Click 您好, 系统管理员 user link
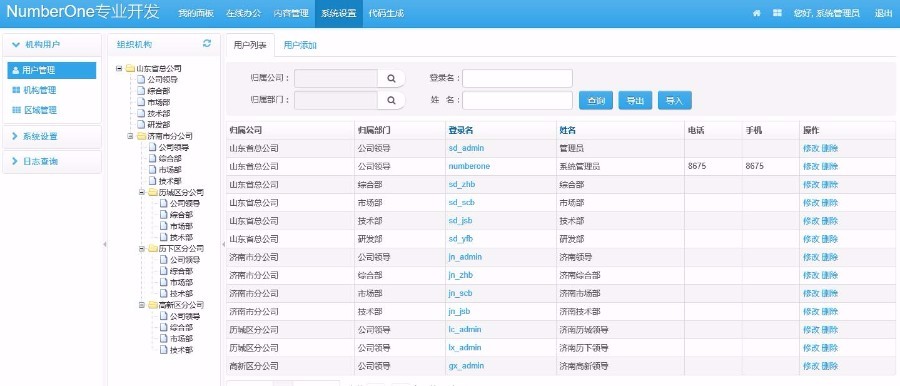This screenshot has height=386, width=900. pyautogui.click(x=827, y=13)
